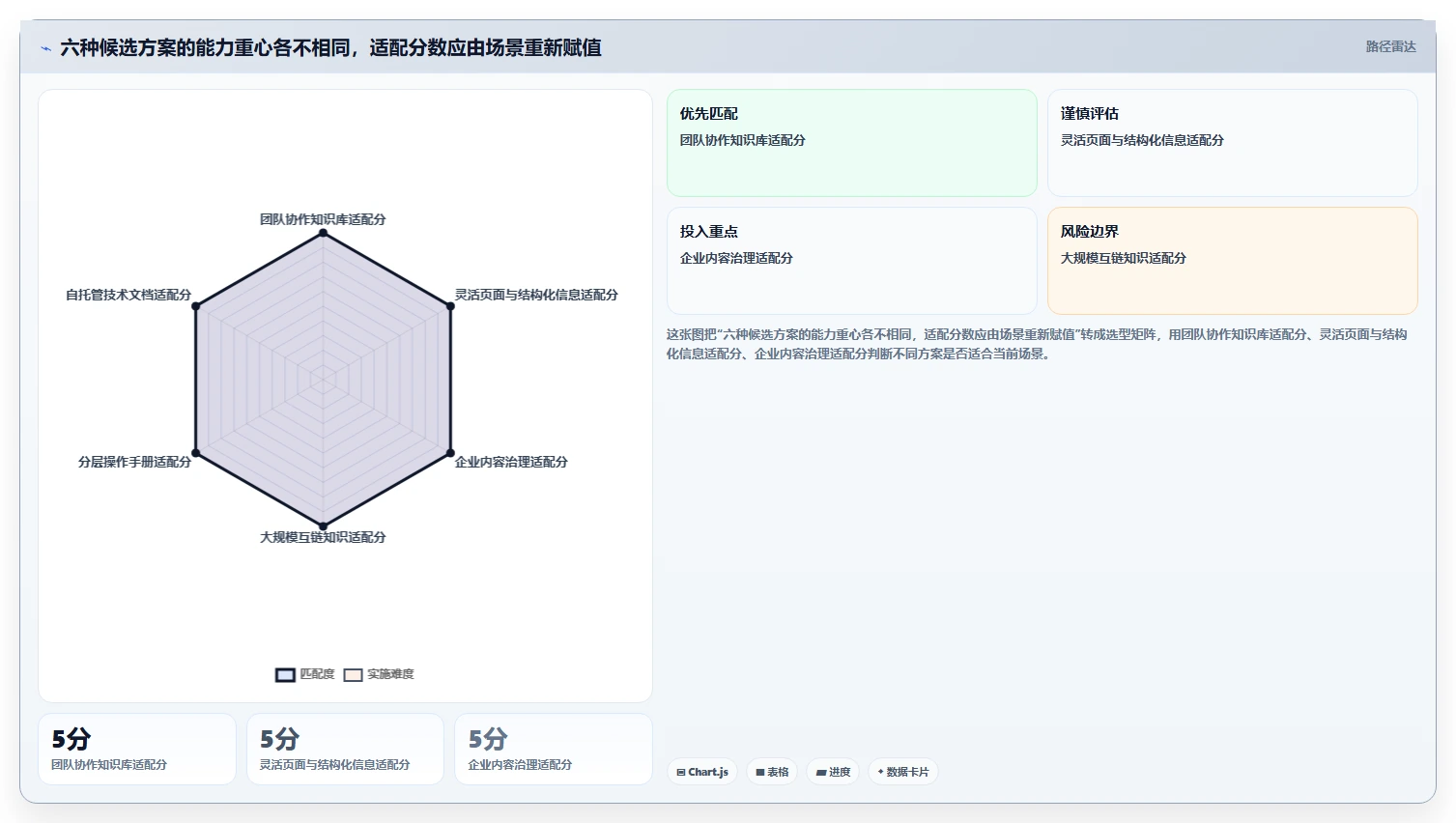Click the 分层操作手册适配分 radar axis label

[x=134, y=462]
